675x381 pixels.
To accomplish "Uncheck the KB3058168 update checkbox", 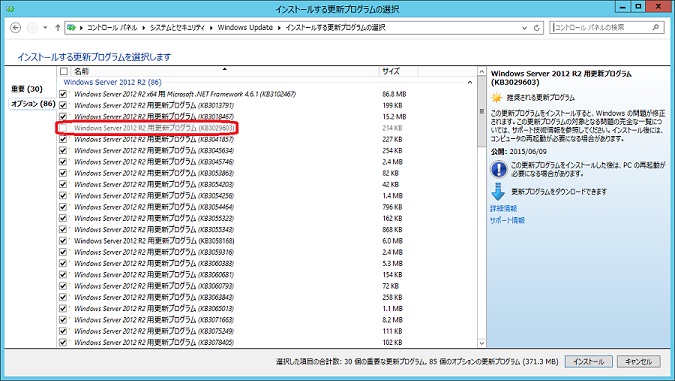I will 63,241.
